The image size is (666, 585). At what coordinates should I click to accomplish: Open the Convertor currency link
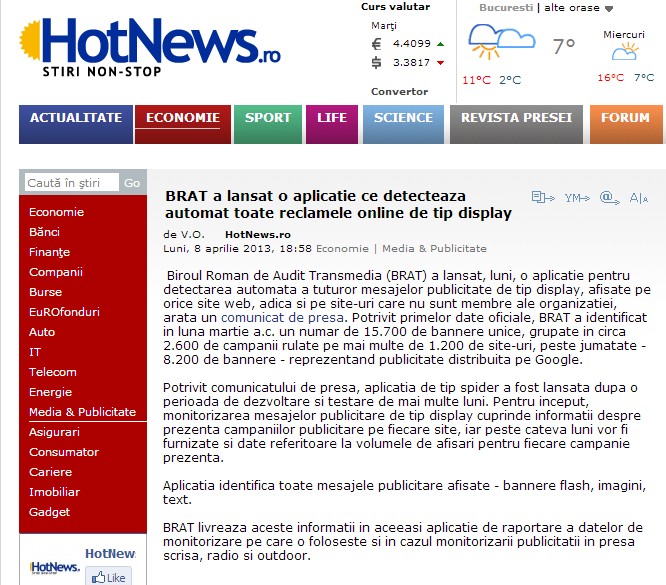point(399,92)
